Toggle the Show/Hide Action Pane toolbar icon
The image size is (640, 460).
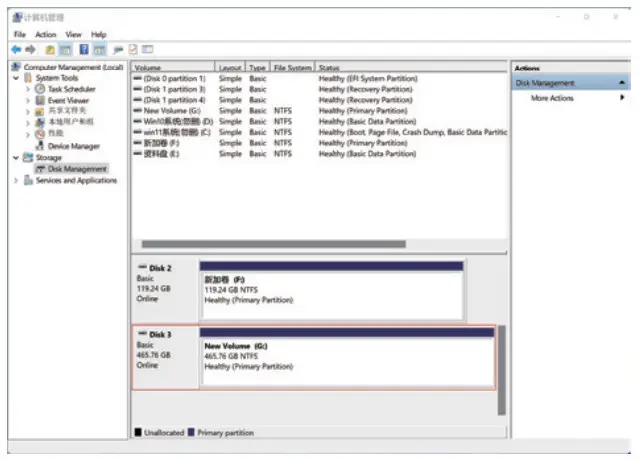(99, 50)
